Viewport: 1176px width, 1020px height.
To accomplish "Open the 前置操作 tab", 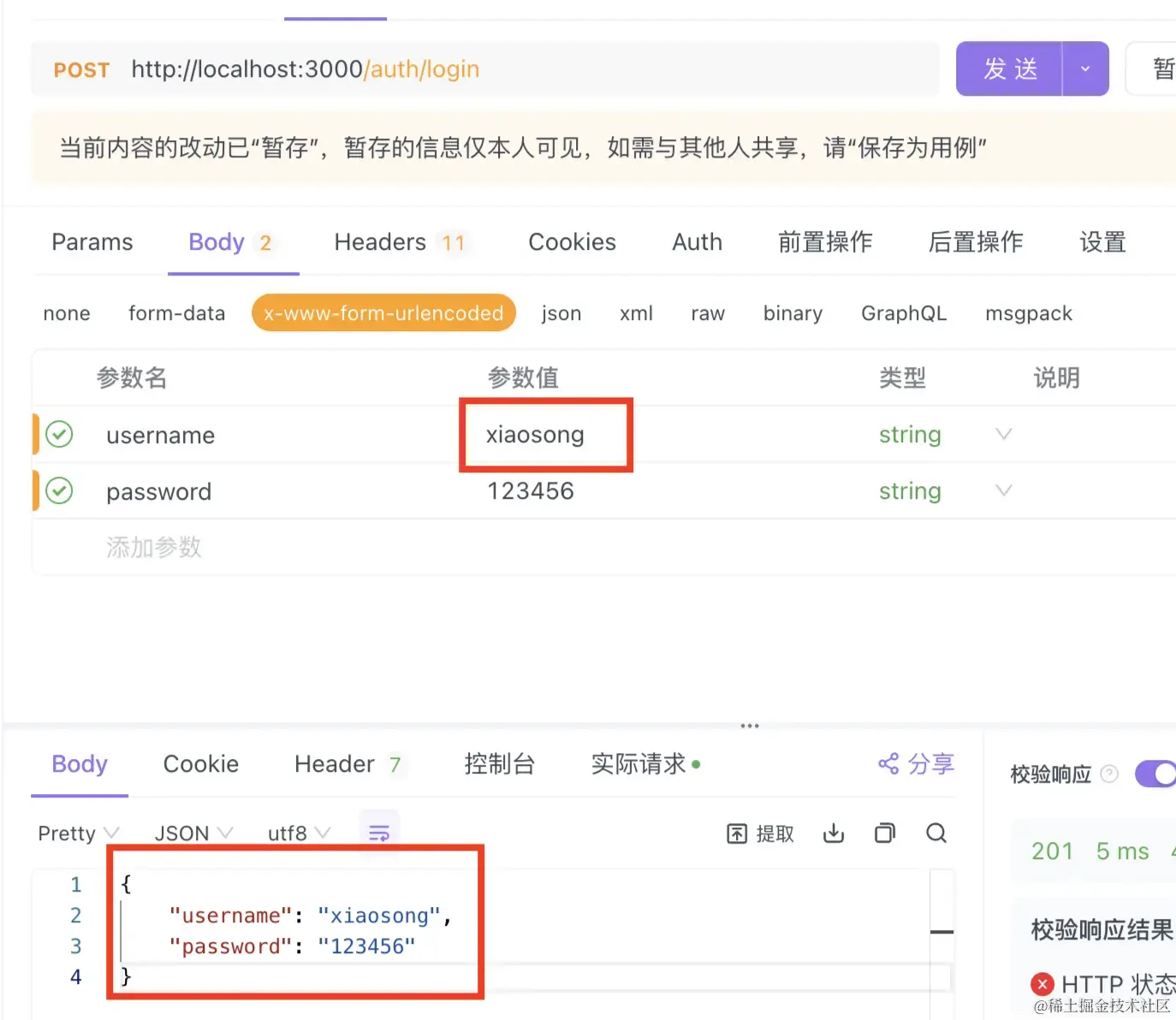I will pos(825,242).
